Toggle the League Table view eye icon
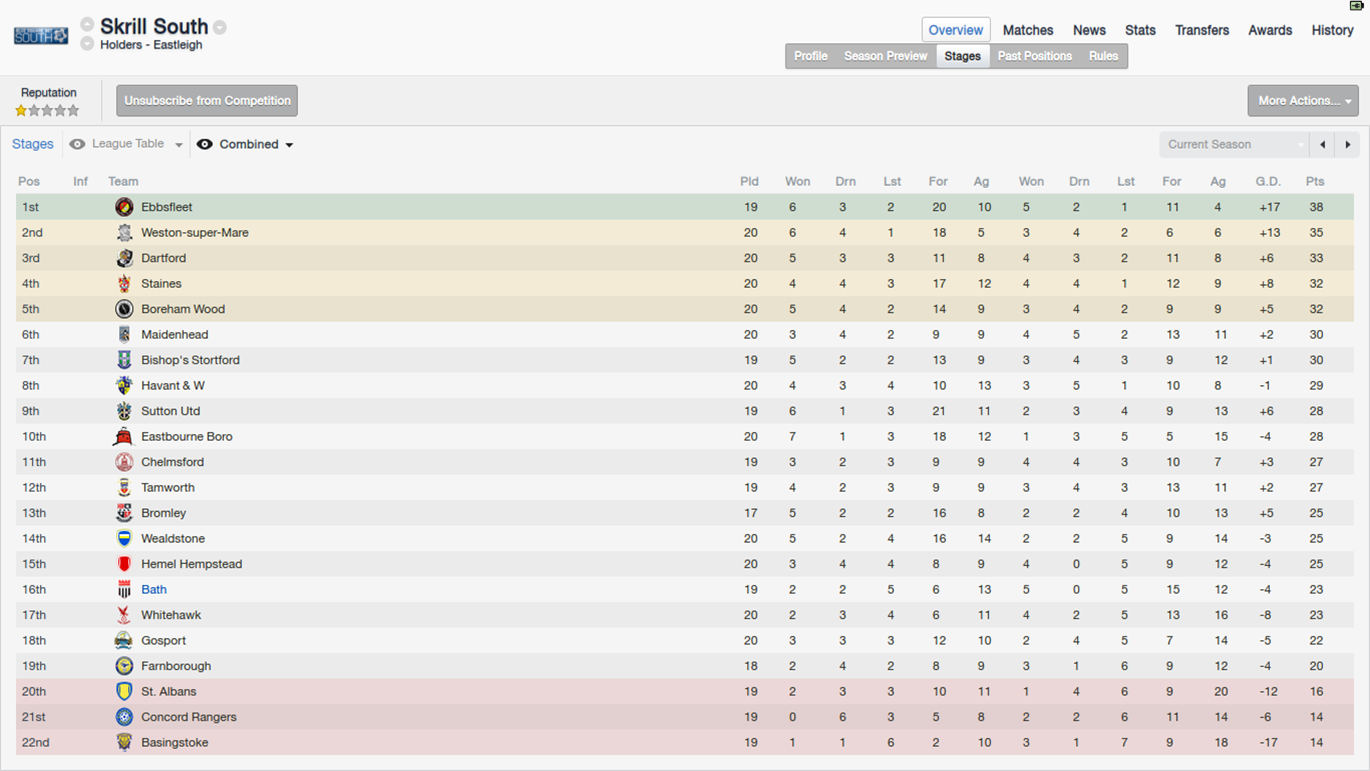 (77, 145)
